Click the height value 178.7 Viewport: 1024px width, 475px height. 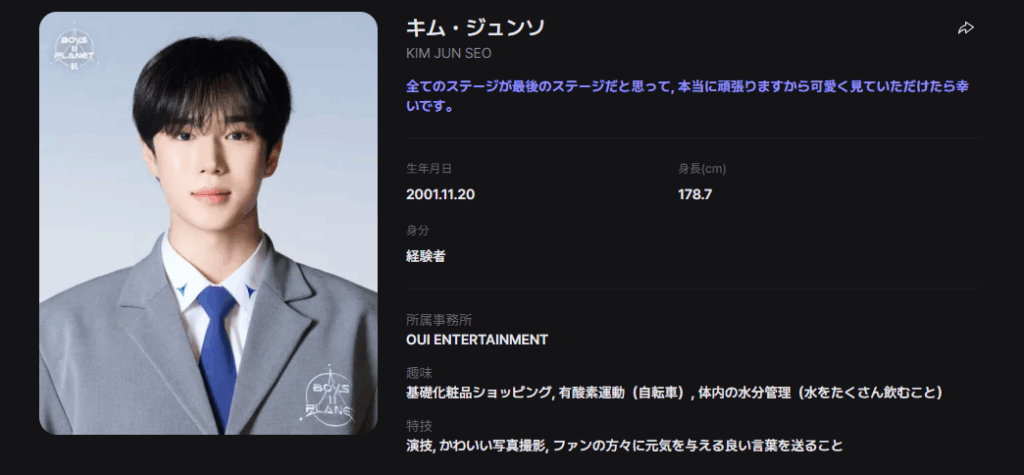(695, 194)
